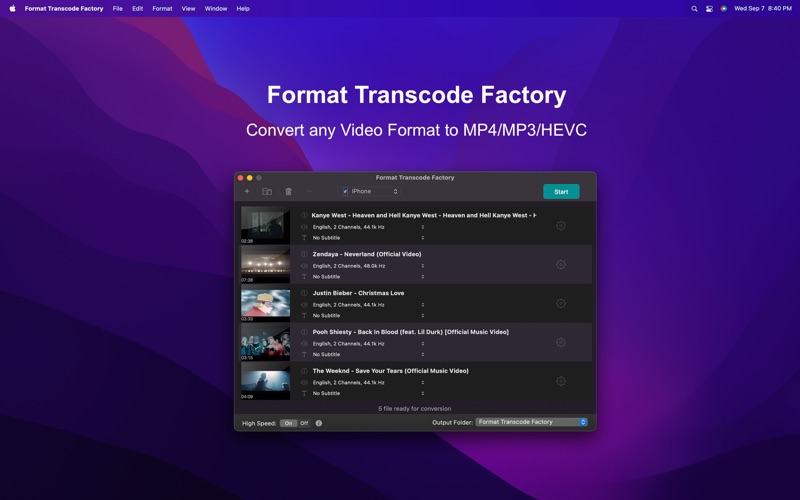Click the plus icon to add files
This screenshot has width=800, height=500.
point(247,191)
